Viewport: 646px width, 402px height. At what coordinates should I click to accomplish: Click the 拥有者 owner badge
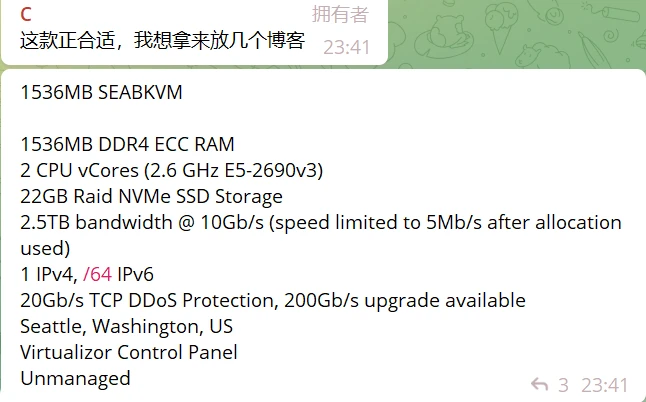[340, 14]
